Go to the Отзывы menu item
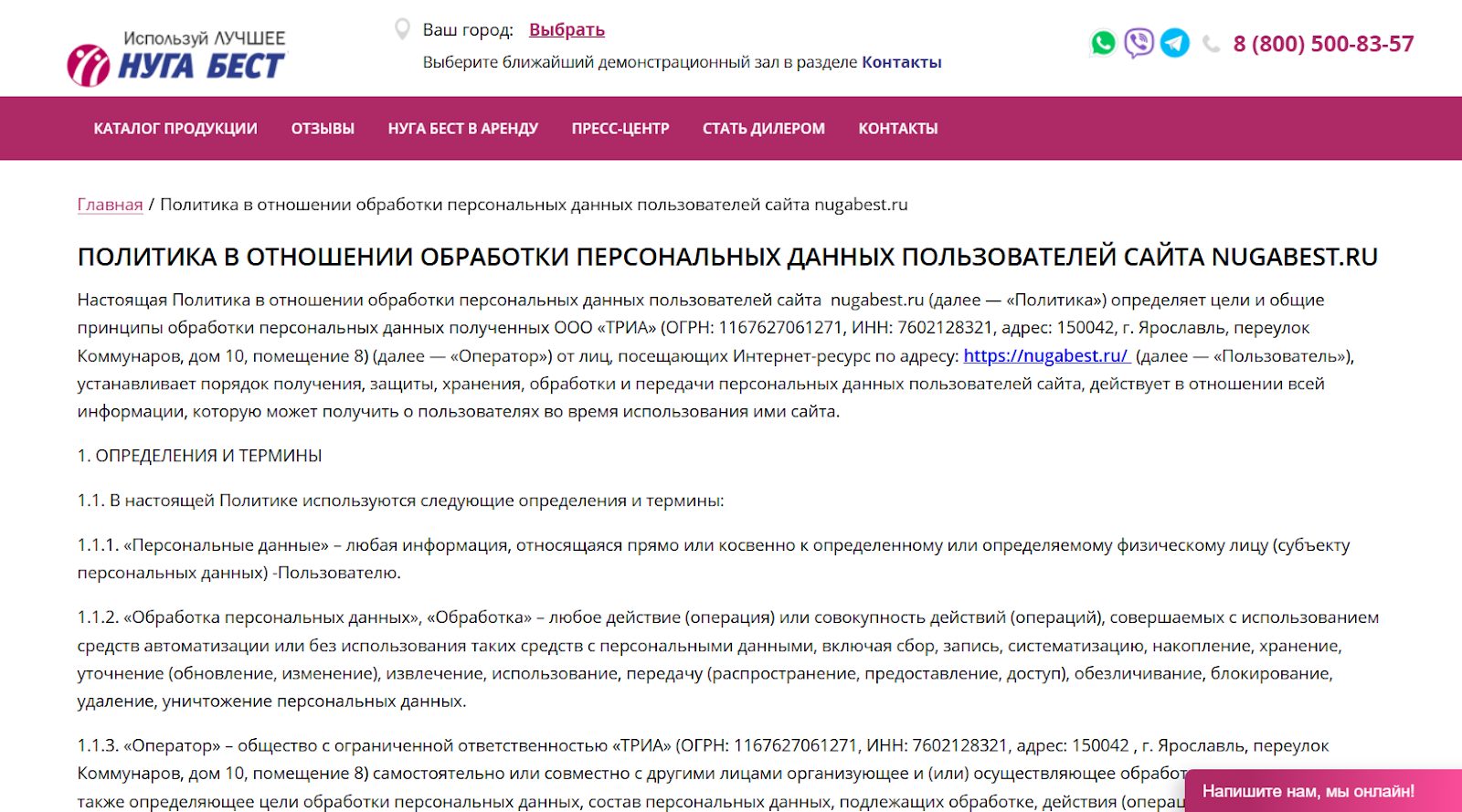The height and width of the screenshot is (812, 1462). click(x=323, y=129)
